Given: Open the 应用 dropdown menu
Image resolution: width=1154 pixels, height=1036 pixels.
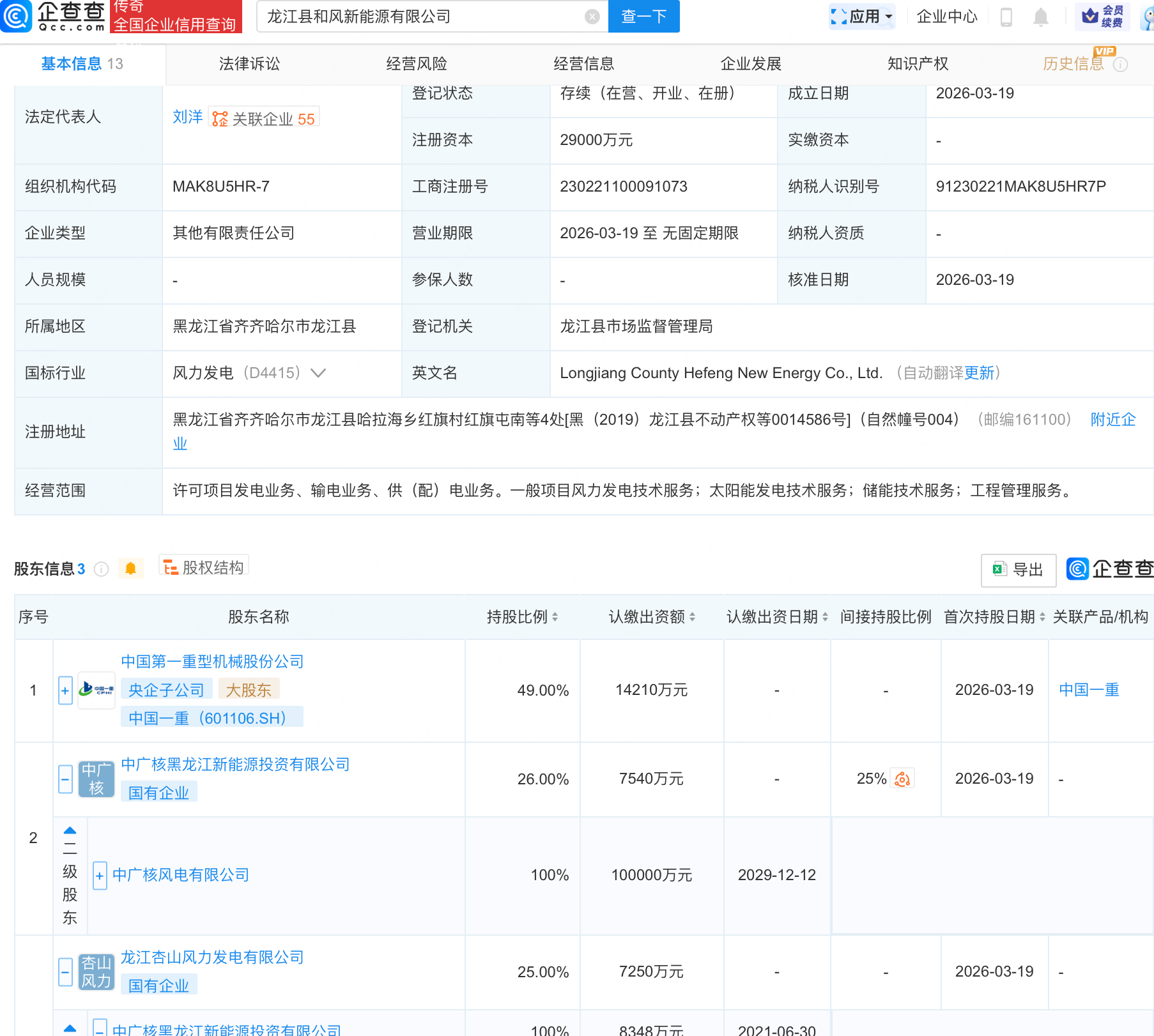Looking at the screenshot, I should [x=862, y=17].
